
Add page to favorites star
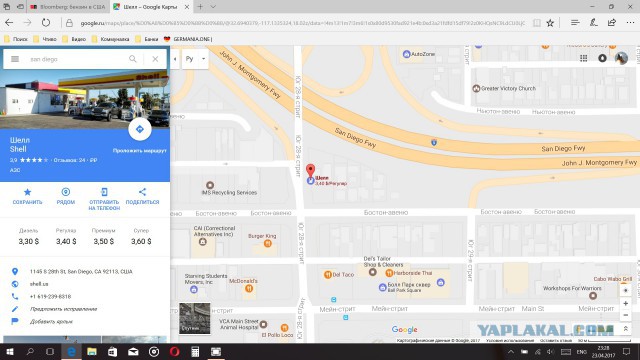550,23
